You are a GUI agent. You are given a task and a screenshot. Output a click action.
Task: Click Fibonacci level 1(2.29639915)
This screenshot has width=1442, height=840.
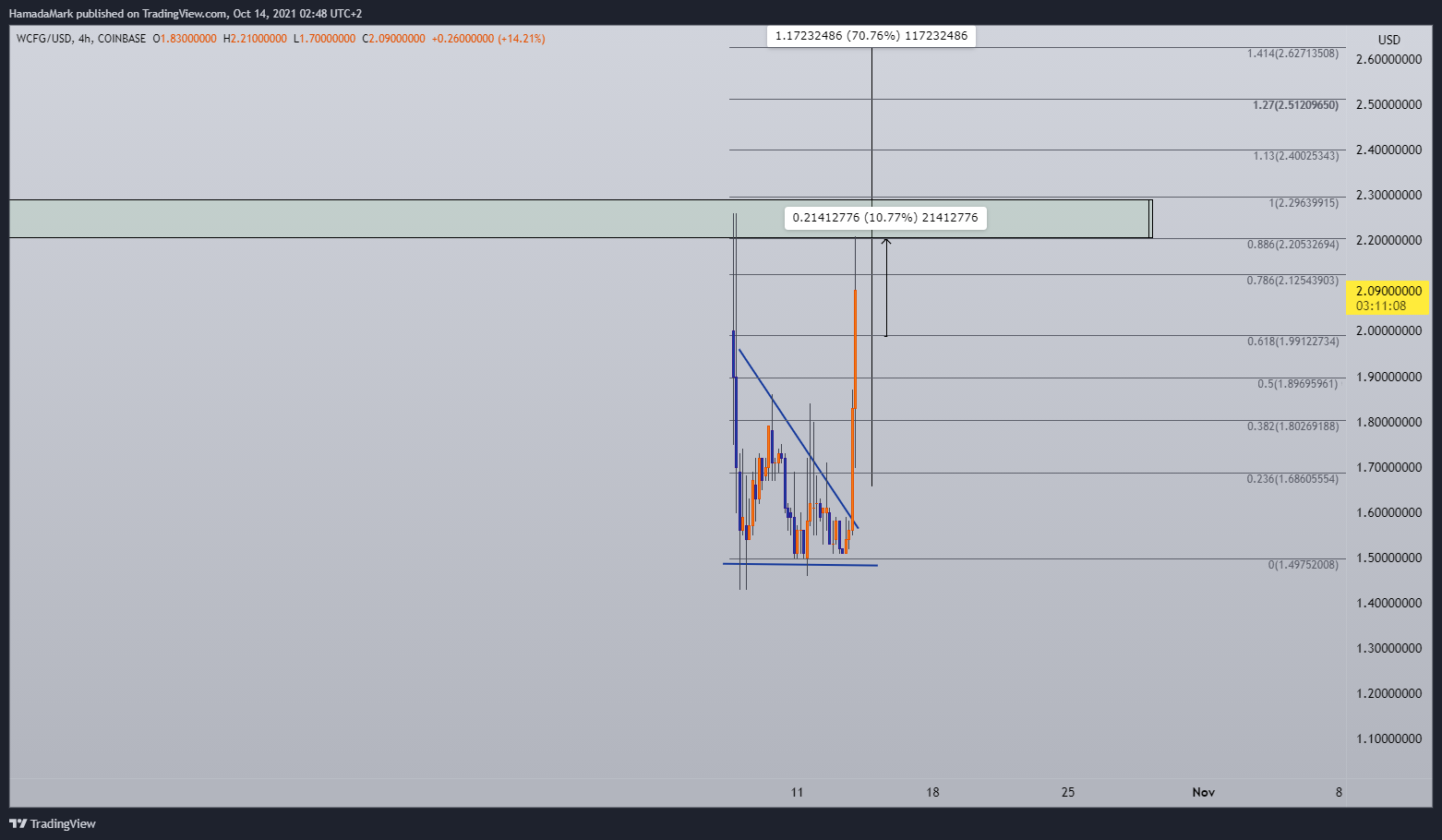(1304, 203)
